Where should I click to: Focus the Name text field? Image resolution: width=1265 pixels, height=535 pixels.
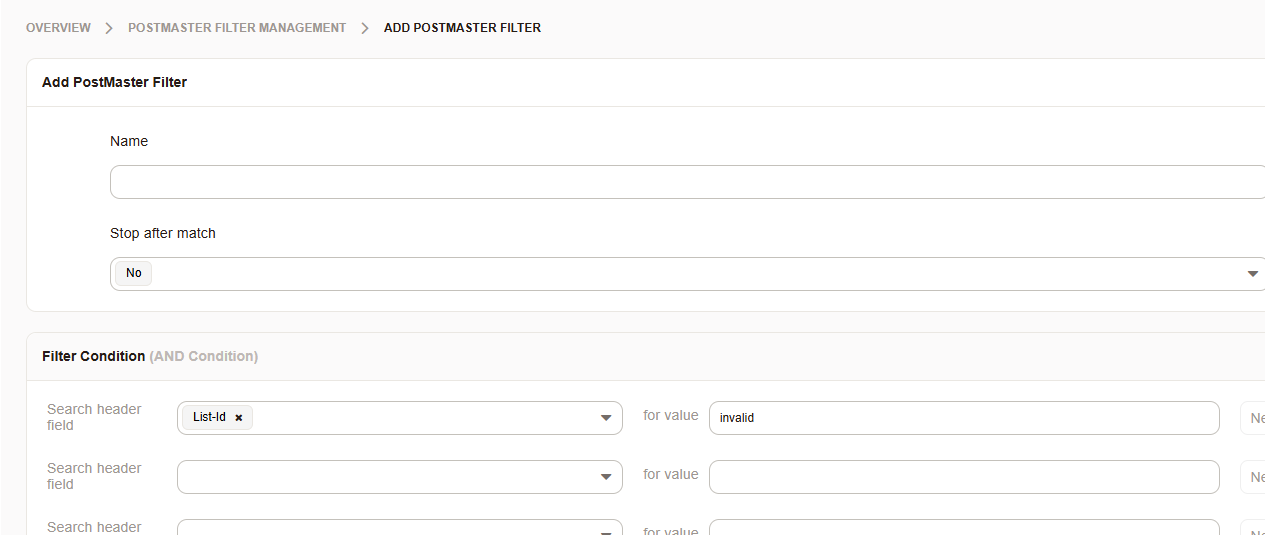pyautogui.click(x=686, y=182)
